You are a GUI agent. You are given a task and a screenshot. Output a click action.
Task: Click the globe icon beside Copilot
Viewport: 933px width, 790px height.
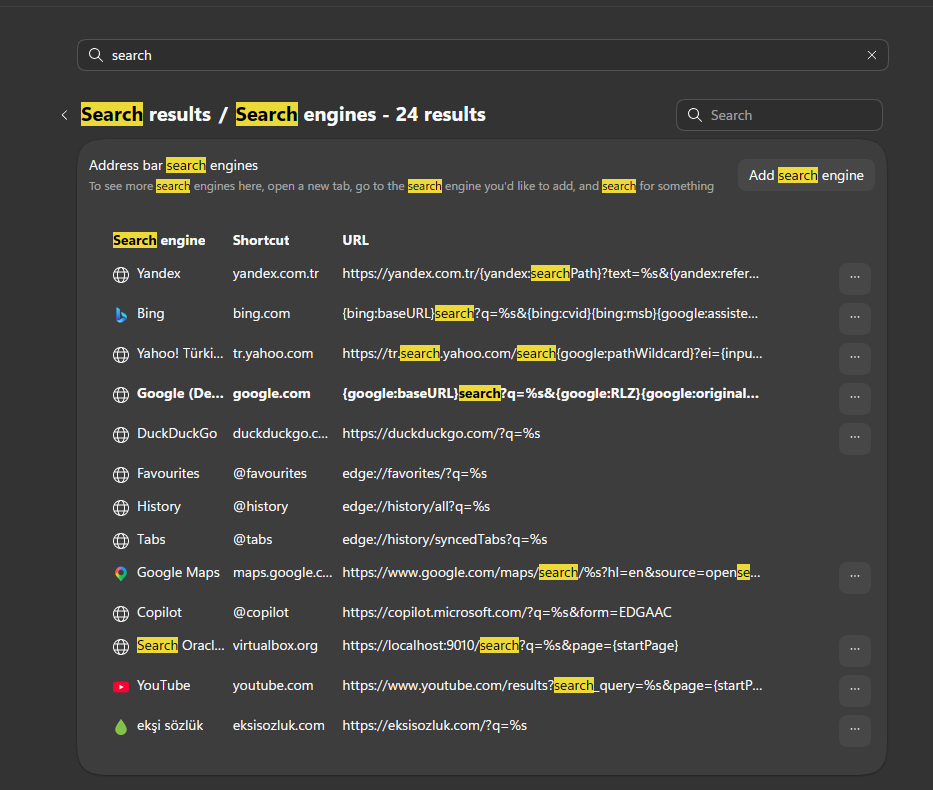(x=121, y=613)
